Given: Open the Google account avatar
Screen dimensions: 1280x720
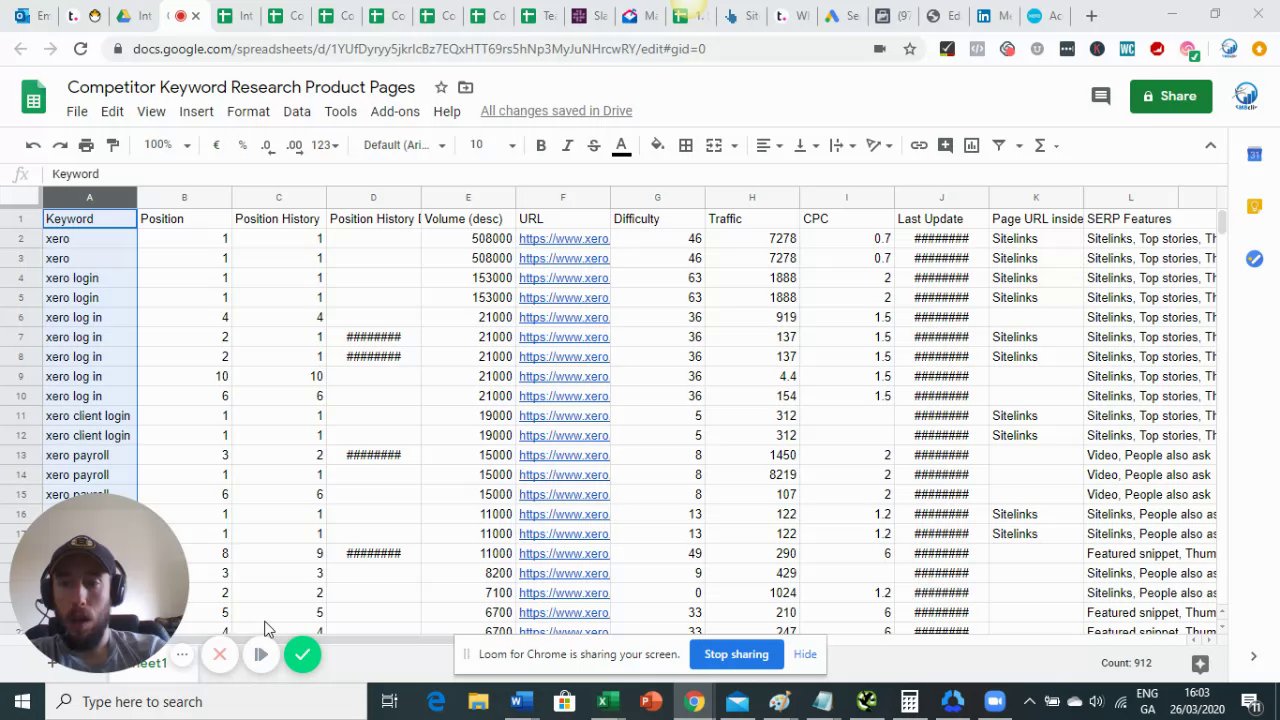Looking at the screenshot, I should coord(1246,96).
